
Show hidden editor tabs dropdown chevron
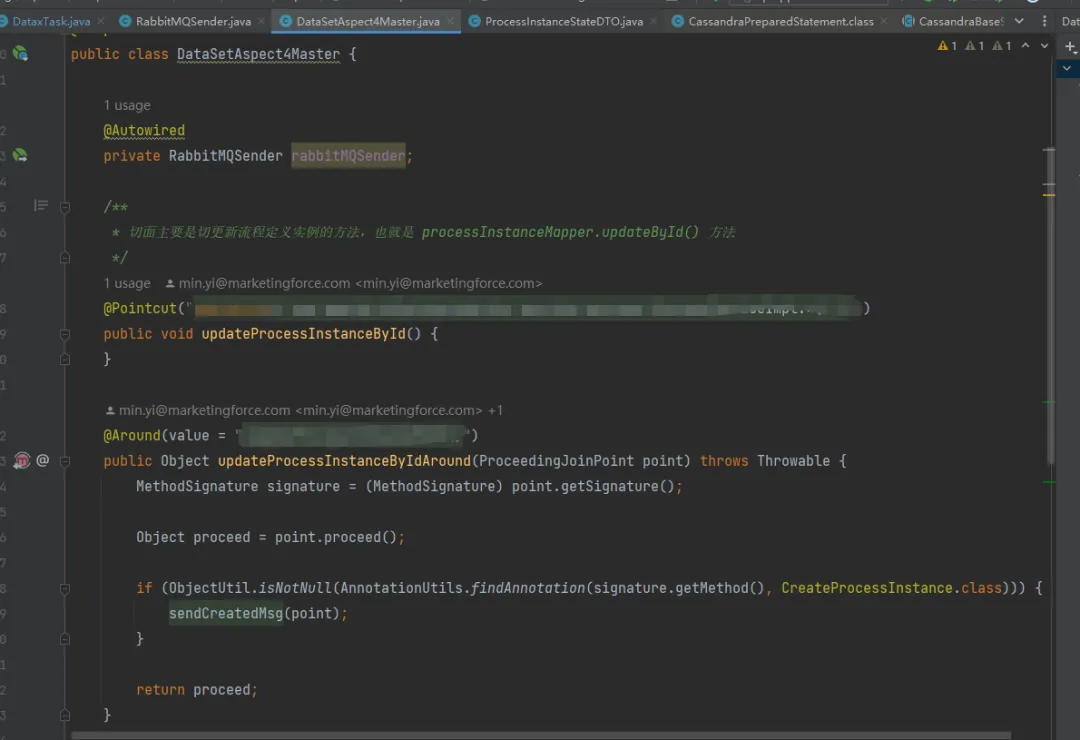click(1019, 21)
